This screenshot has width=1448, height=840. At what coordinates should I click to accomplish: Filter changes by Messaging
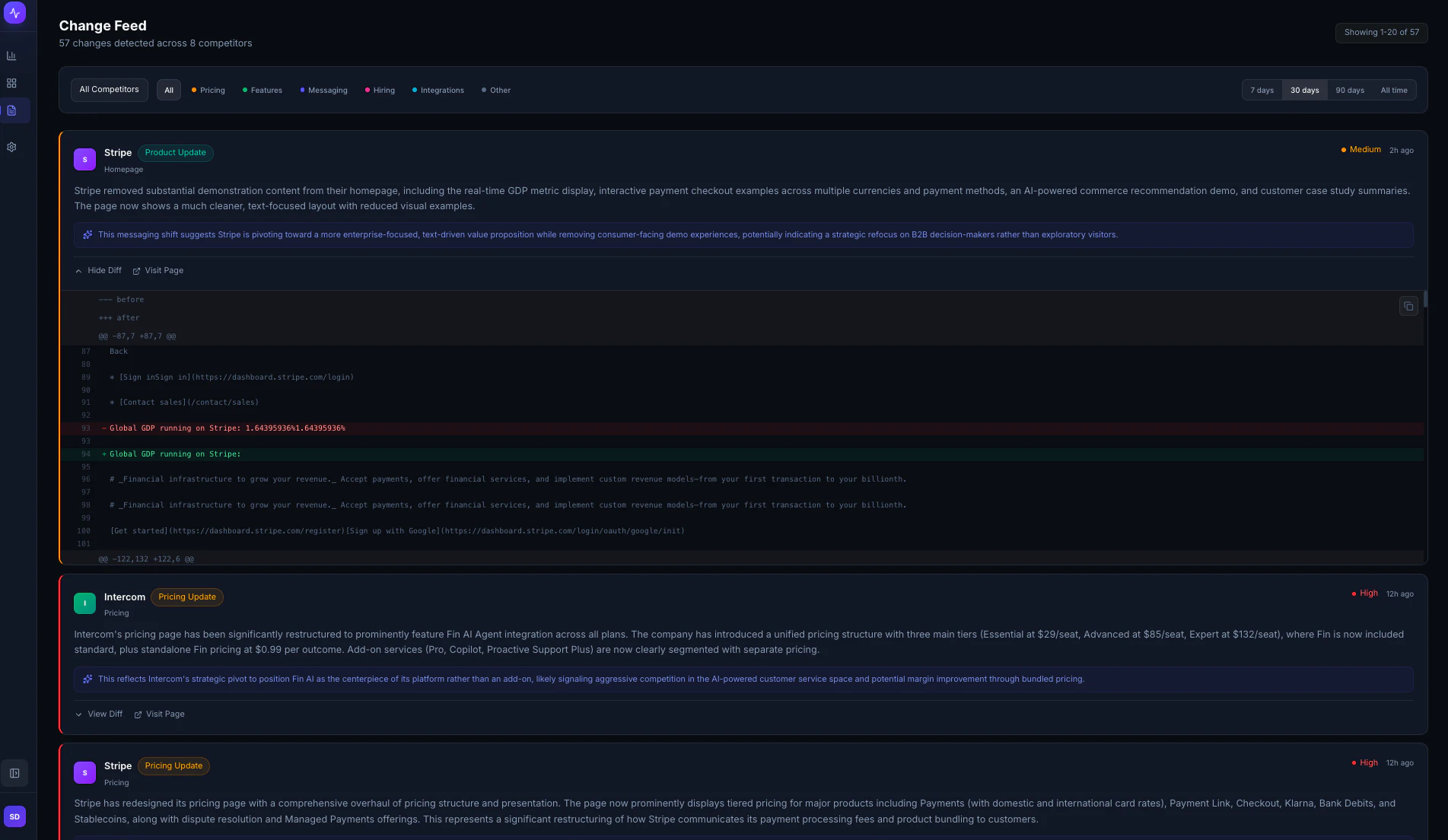323,90
